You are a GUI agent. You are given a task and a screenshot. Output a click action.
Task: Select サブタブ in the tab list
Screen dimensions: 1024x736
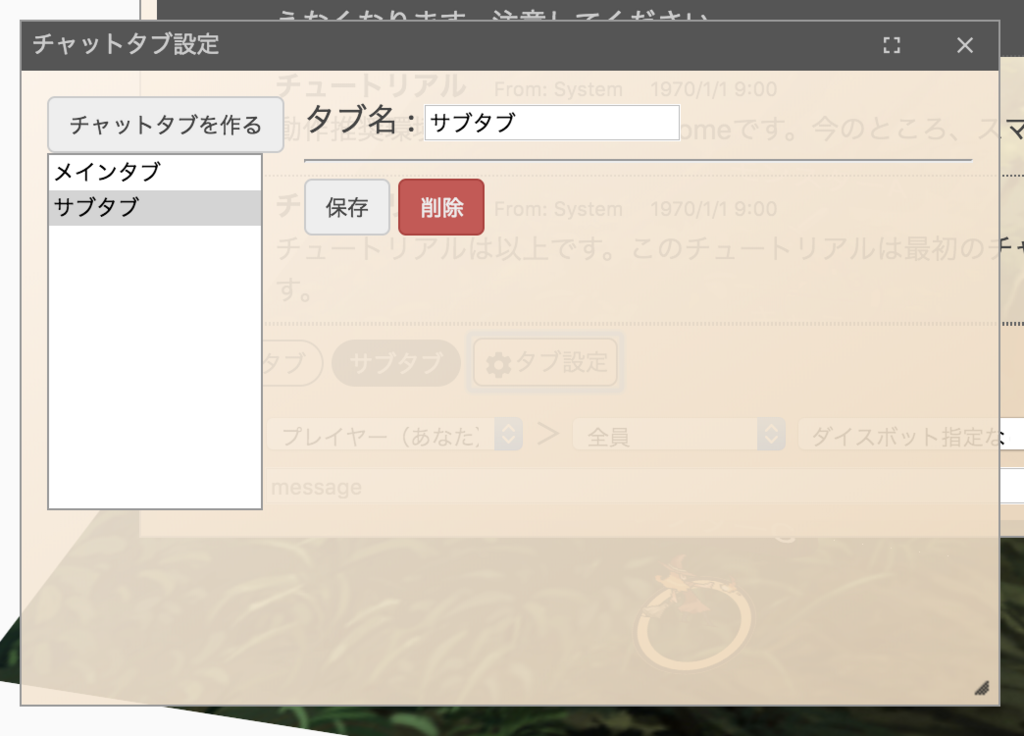[155, 208]
